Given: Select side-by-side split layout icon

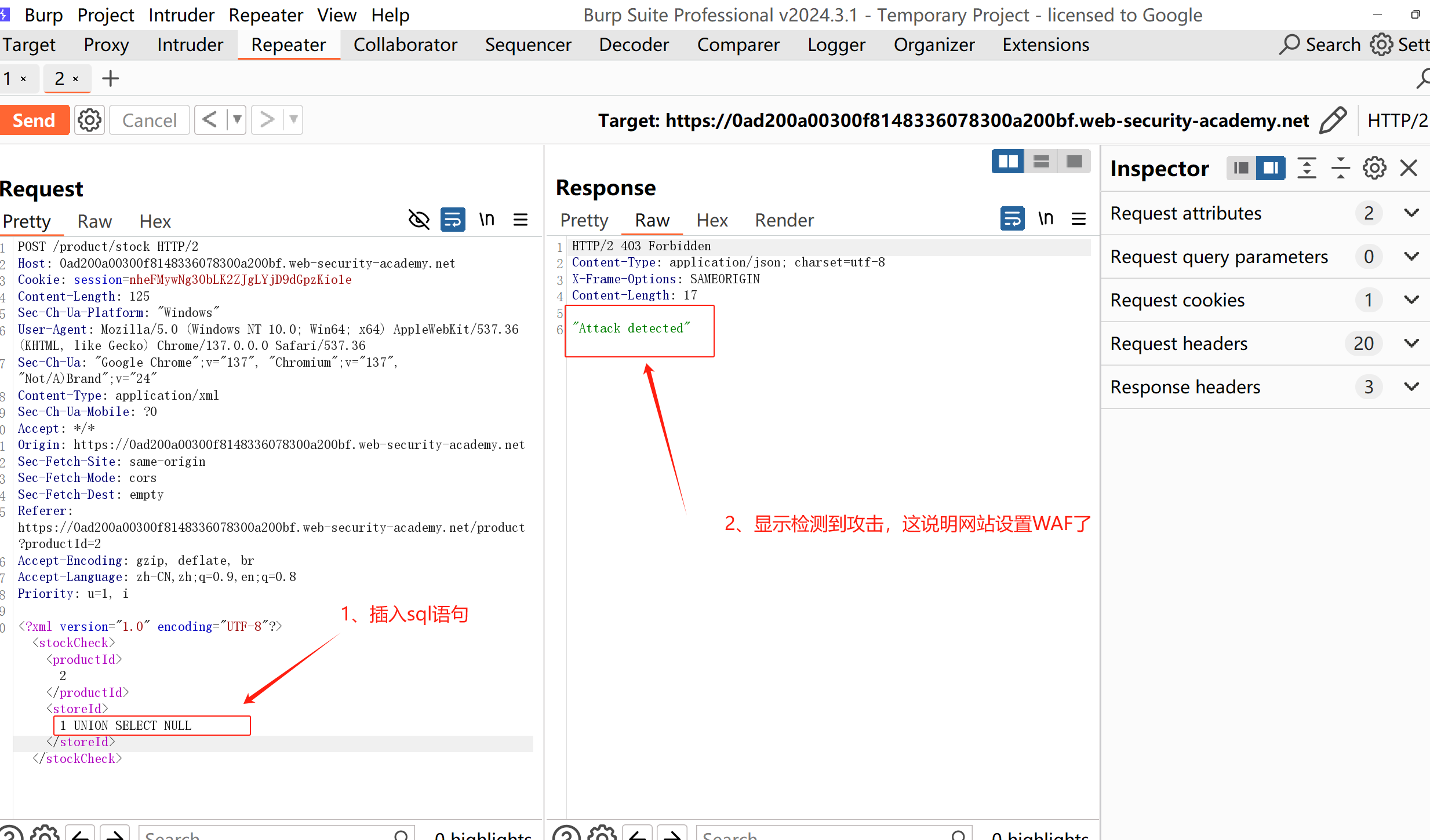Looking at the screenshot, I should 1007,162.
